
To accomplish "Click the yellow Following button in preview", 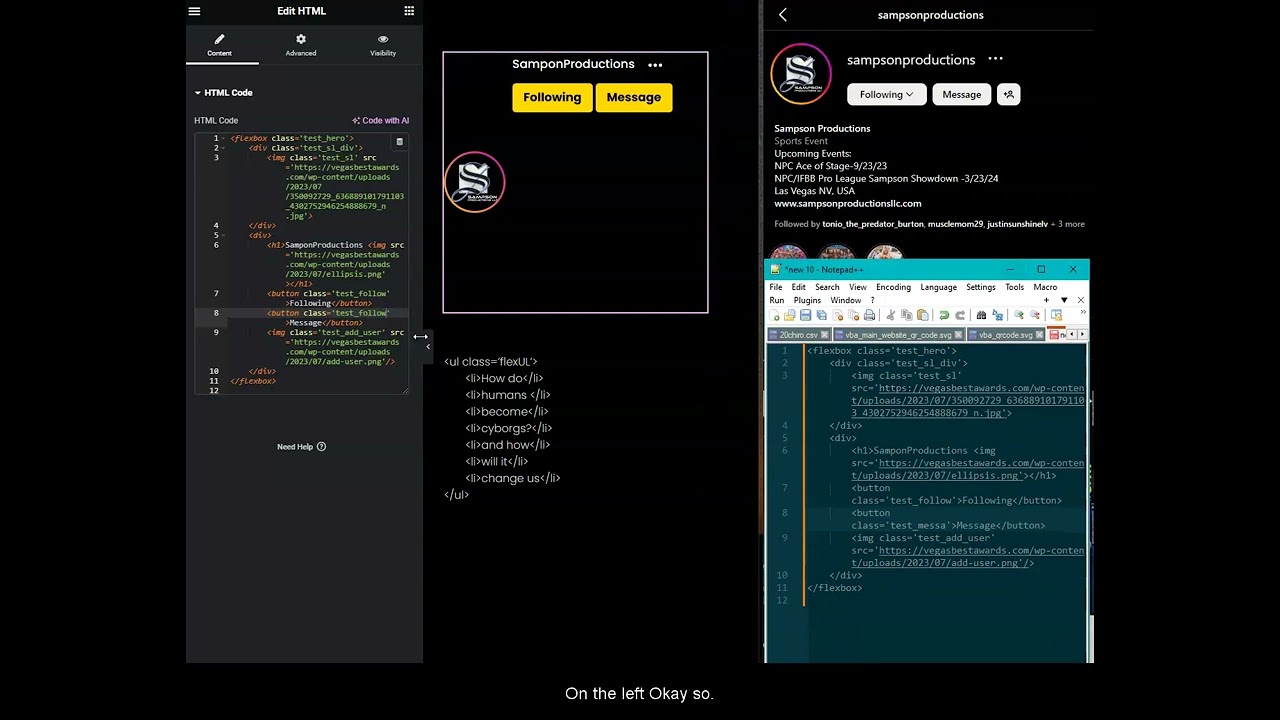I will [x=552, y=97].
